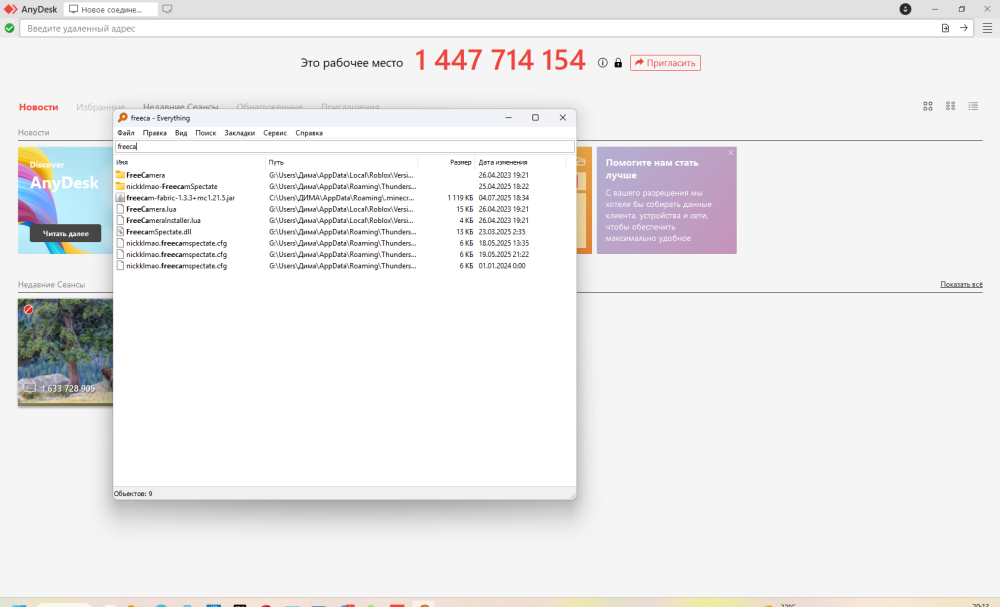Select the FreeCamera.lua file name

pos(151,209)
